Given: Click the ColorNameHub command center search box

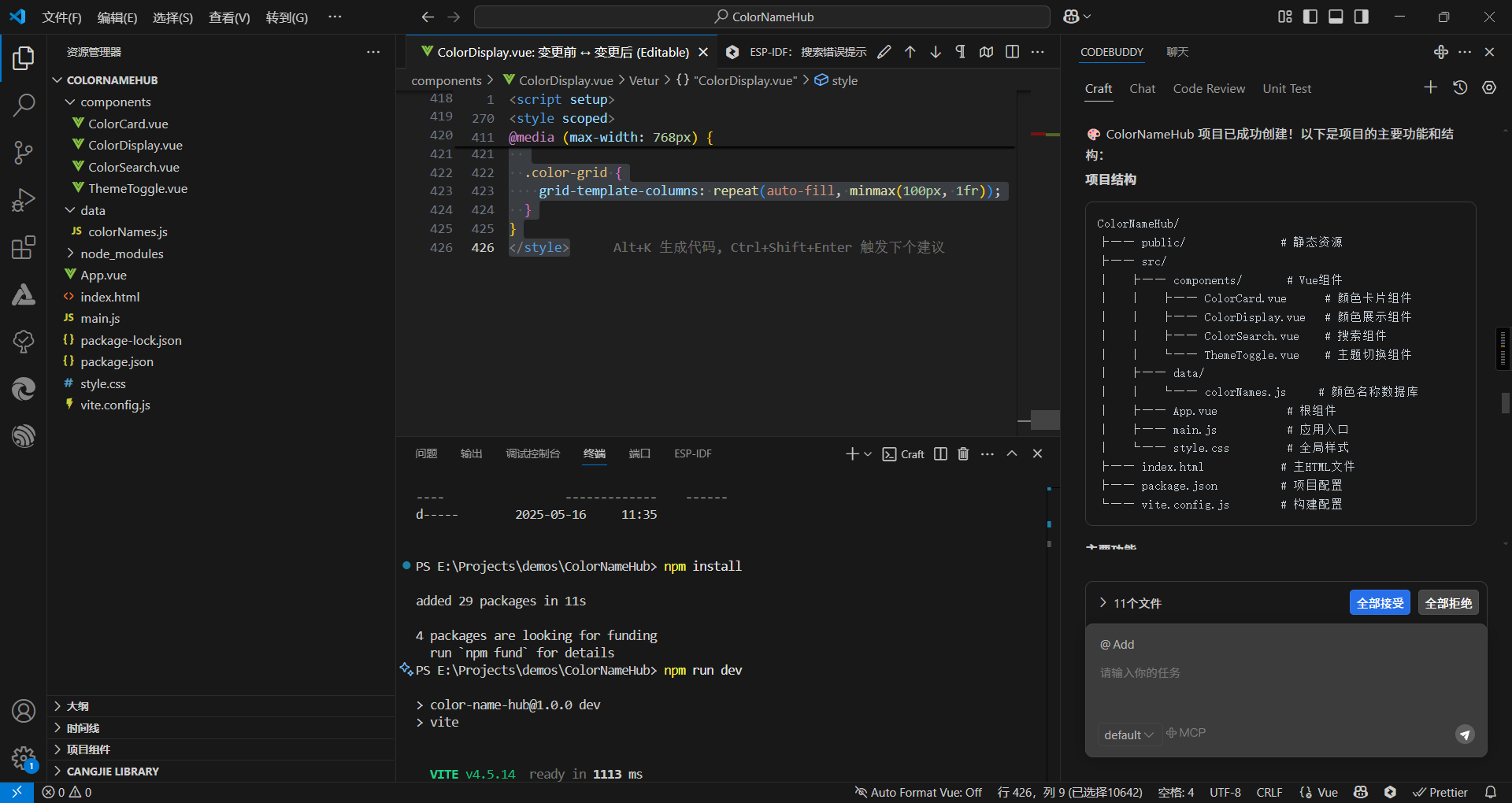Looking at the screenshot, I should tap(762, 17).
